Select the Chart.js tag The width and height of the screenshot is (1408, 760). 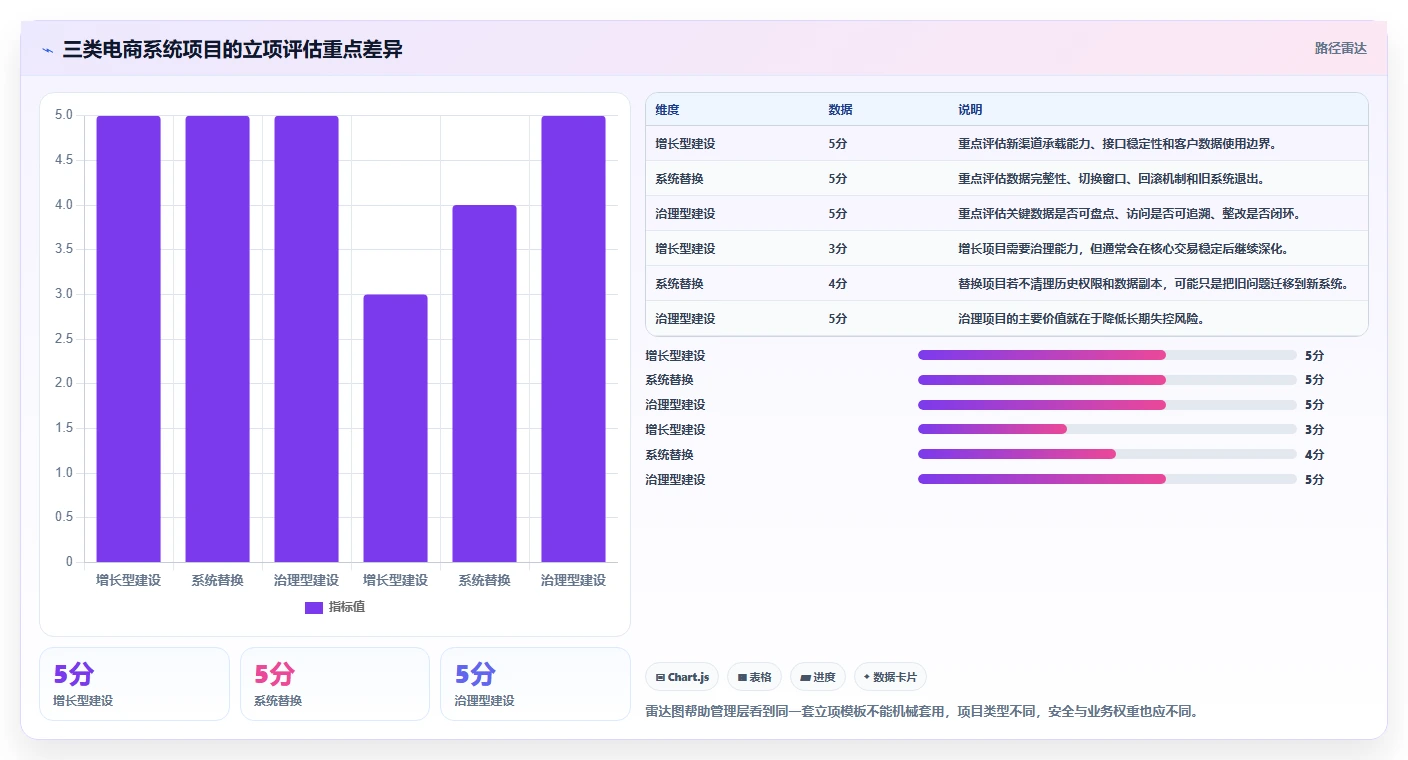tap(682, 677)
